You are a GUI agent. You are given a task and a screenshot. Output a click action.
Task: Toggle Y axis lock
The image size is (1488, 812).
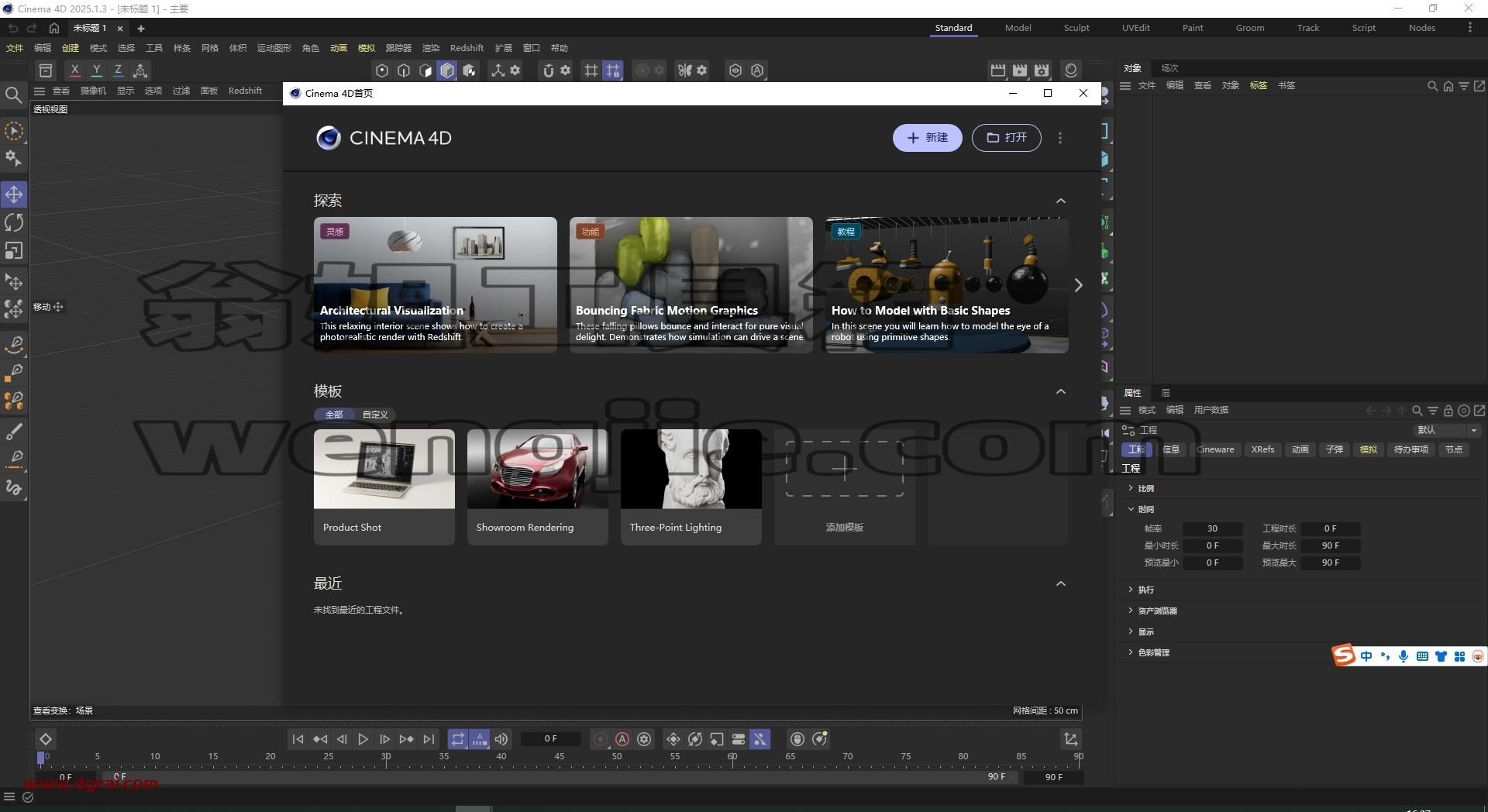click(96, 71)
